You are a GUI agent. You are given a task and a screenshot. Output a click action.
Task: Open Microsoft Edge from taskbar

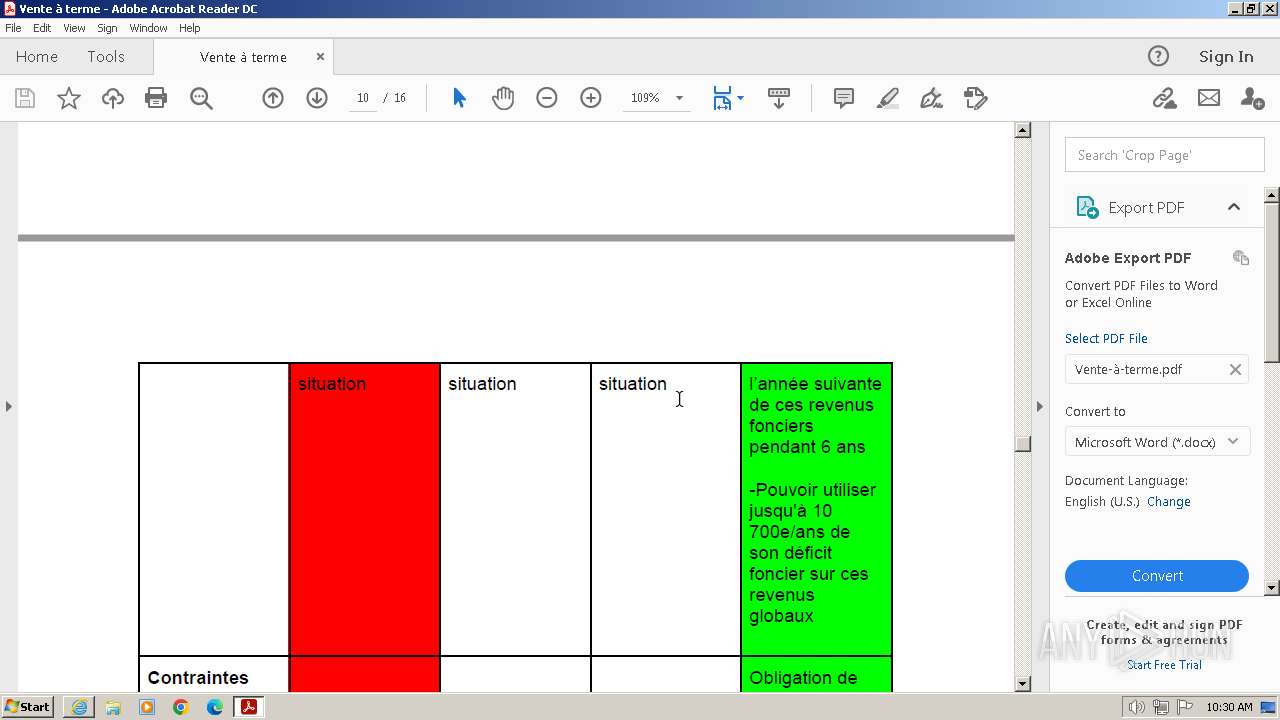tap(215, 707)
